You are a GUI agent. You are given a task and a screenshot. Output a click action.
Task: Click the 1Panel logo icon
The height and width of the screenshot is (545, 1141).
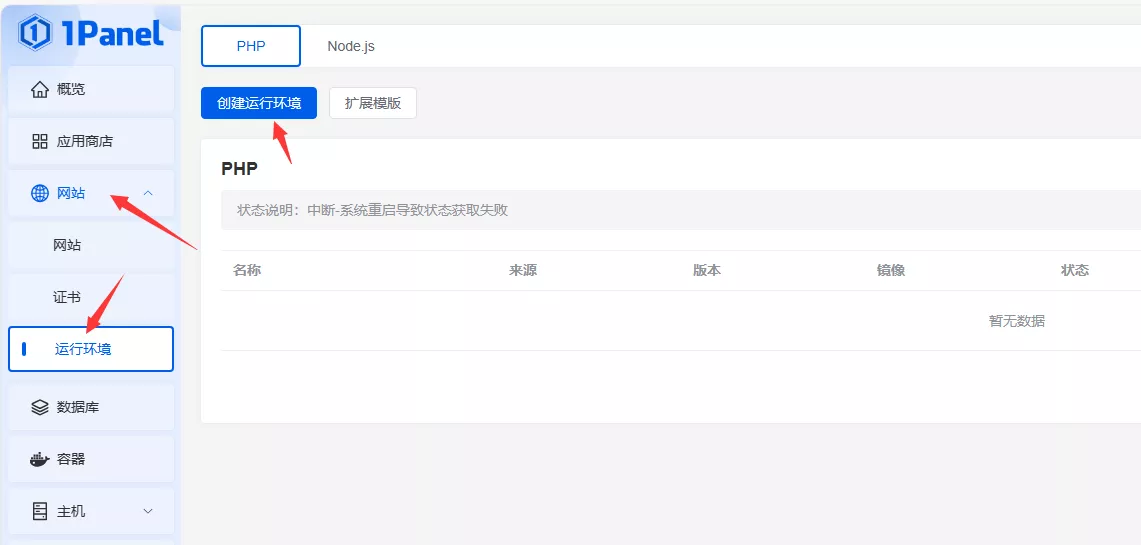click(x=35, y=33)
